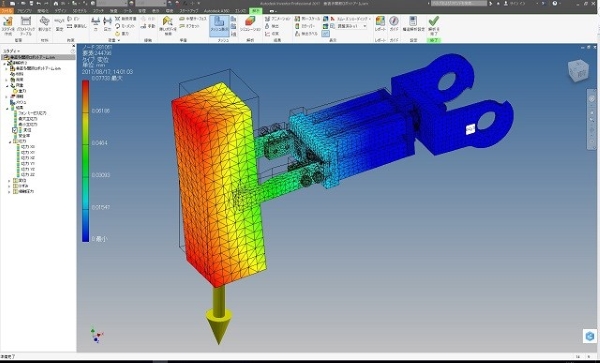Viewport: 600px width, 363px height.
Task: Click the Create Study icon in the ribbon
Action: point(8,25)
